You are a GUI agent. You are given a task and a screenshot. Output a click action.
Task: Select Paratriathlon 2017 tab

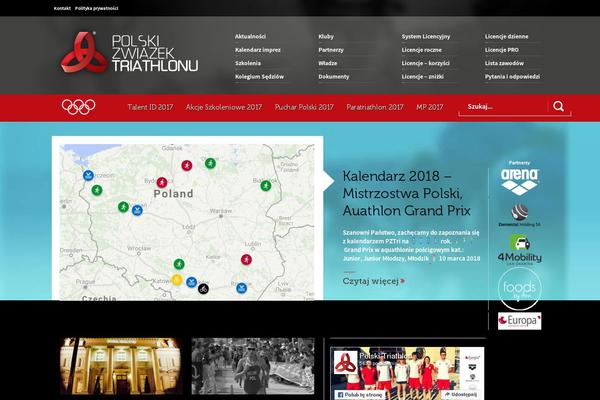pos(375,107)
